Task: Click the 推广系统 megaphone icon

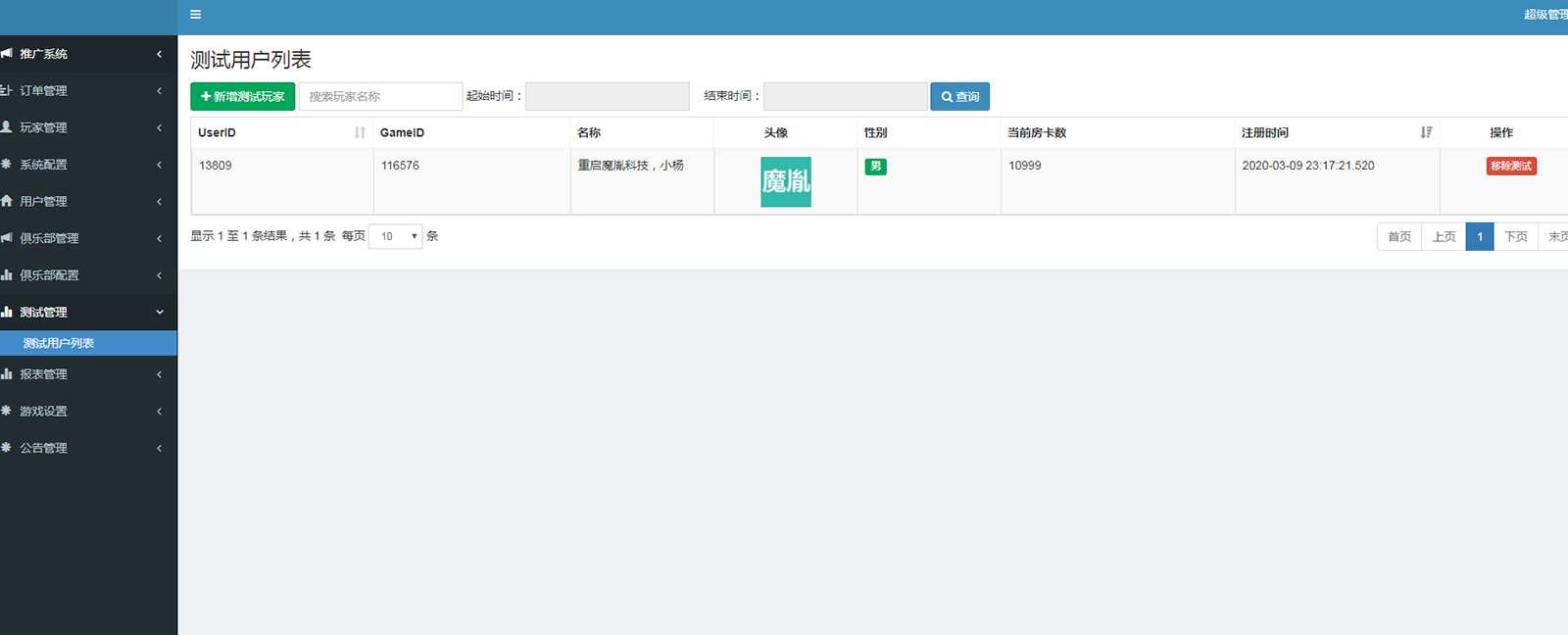Action: coord(6,54)
